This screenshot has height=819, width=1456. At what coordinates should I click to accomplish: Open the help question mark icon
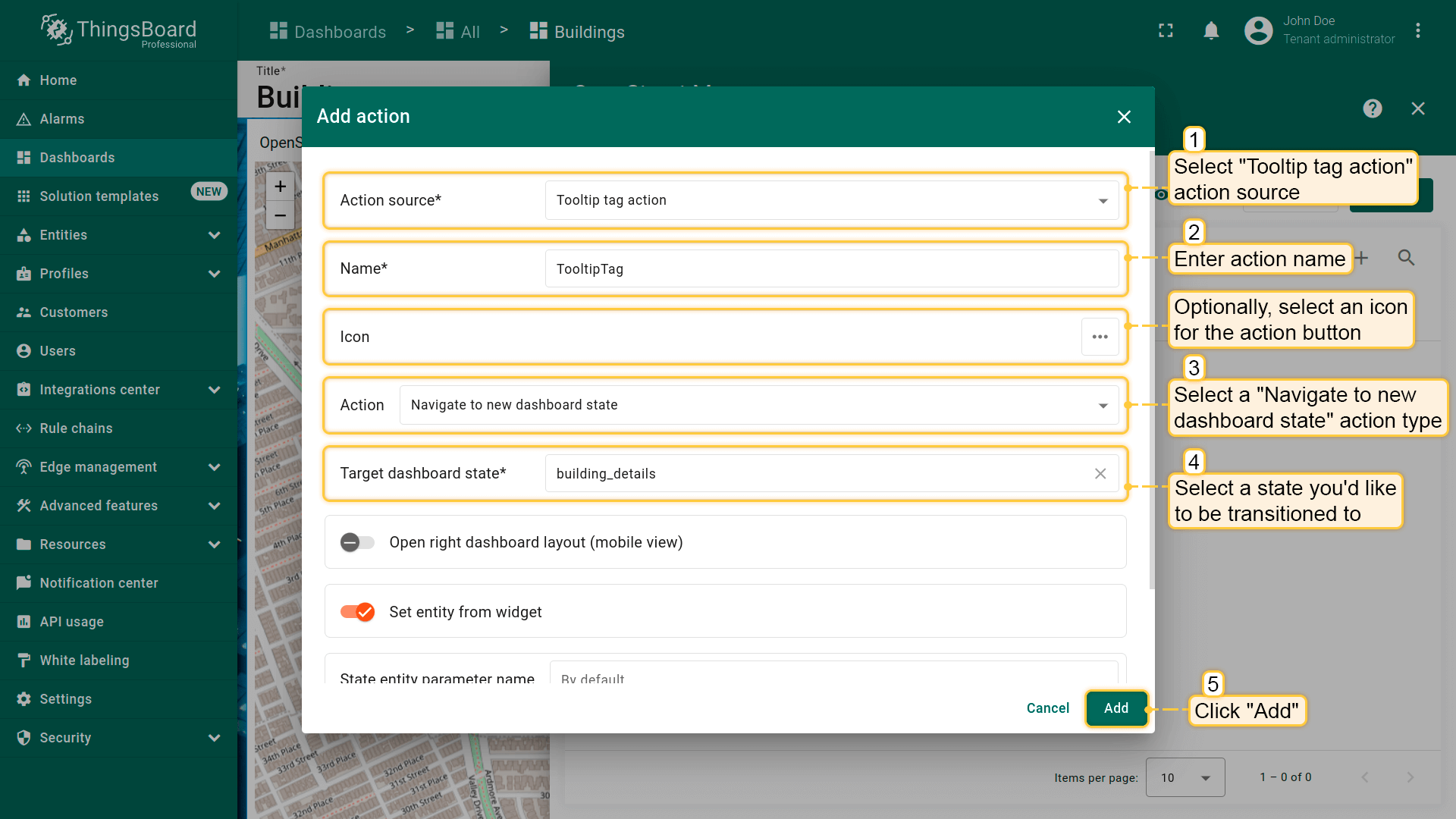pos(1372,108)
